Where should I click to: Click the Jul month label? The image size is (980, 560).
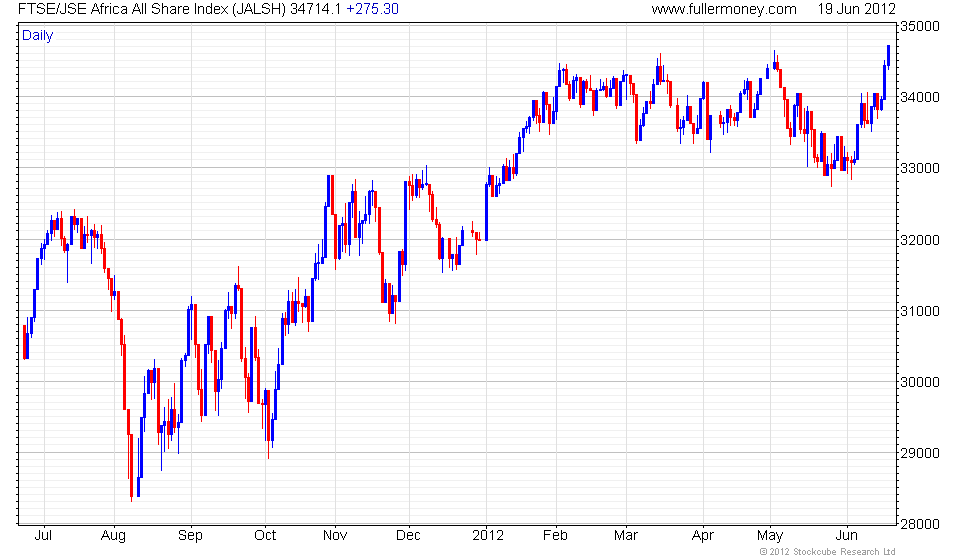[43, 535]
